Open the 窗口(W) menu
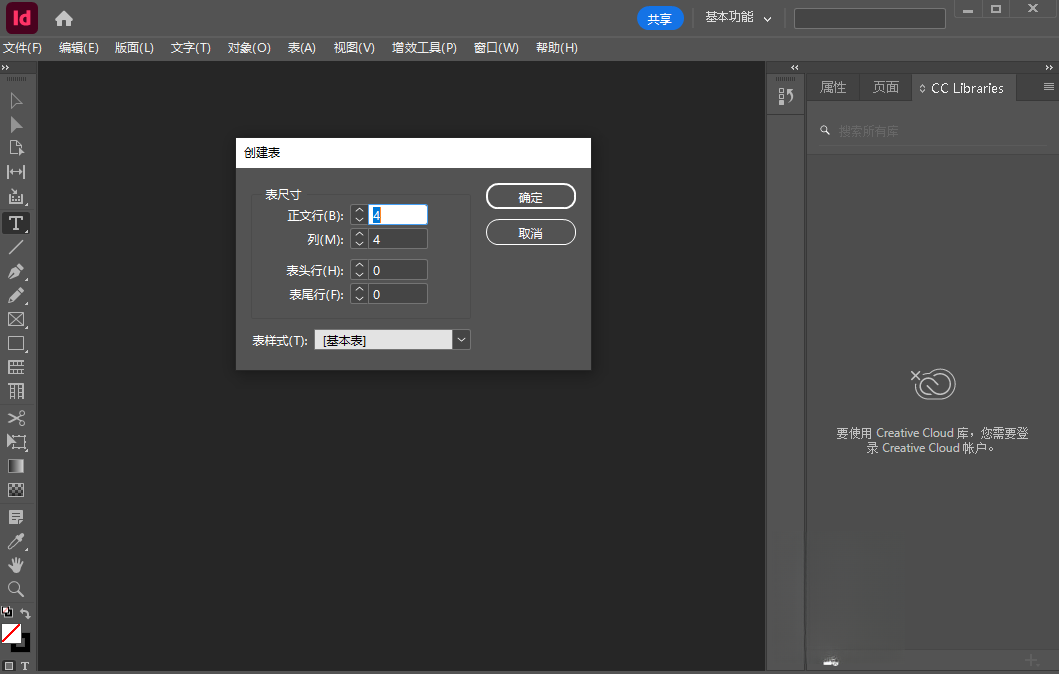The width and height of the screenshot is (1059, 674). click(496, 48)
